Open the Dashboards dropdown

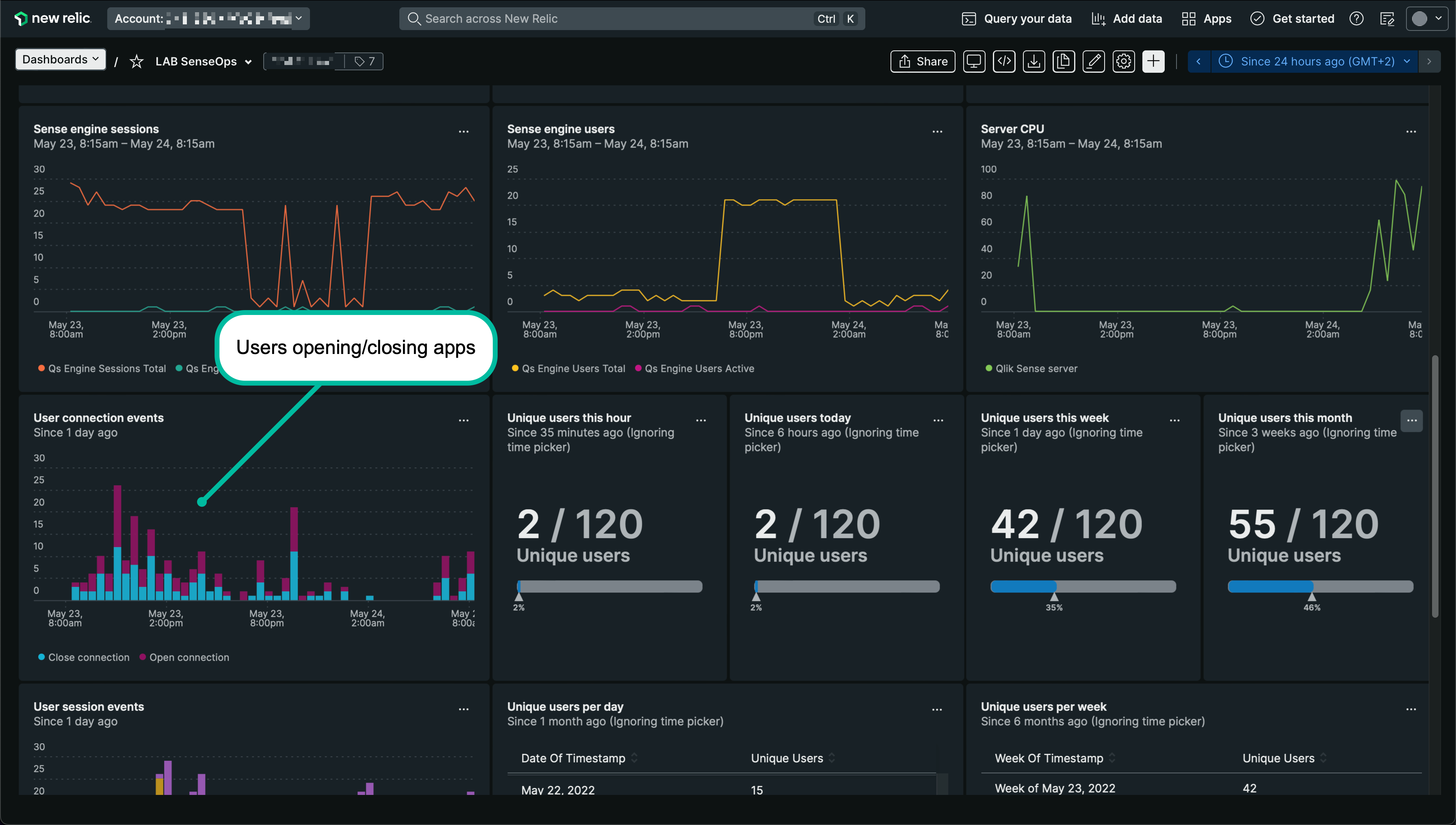(x=60, y=59)
